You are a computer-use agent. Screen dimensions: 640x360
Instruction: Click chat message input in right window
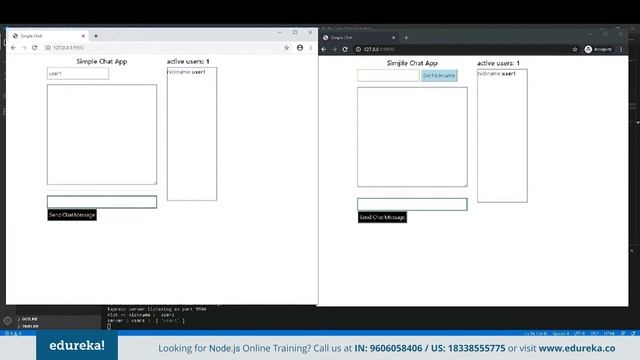coord(412,204)
